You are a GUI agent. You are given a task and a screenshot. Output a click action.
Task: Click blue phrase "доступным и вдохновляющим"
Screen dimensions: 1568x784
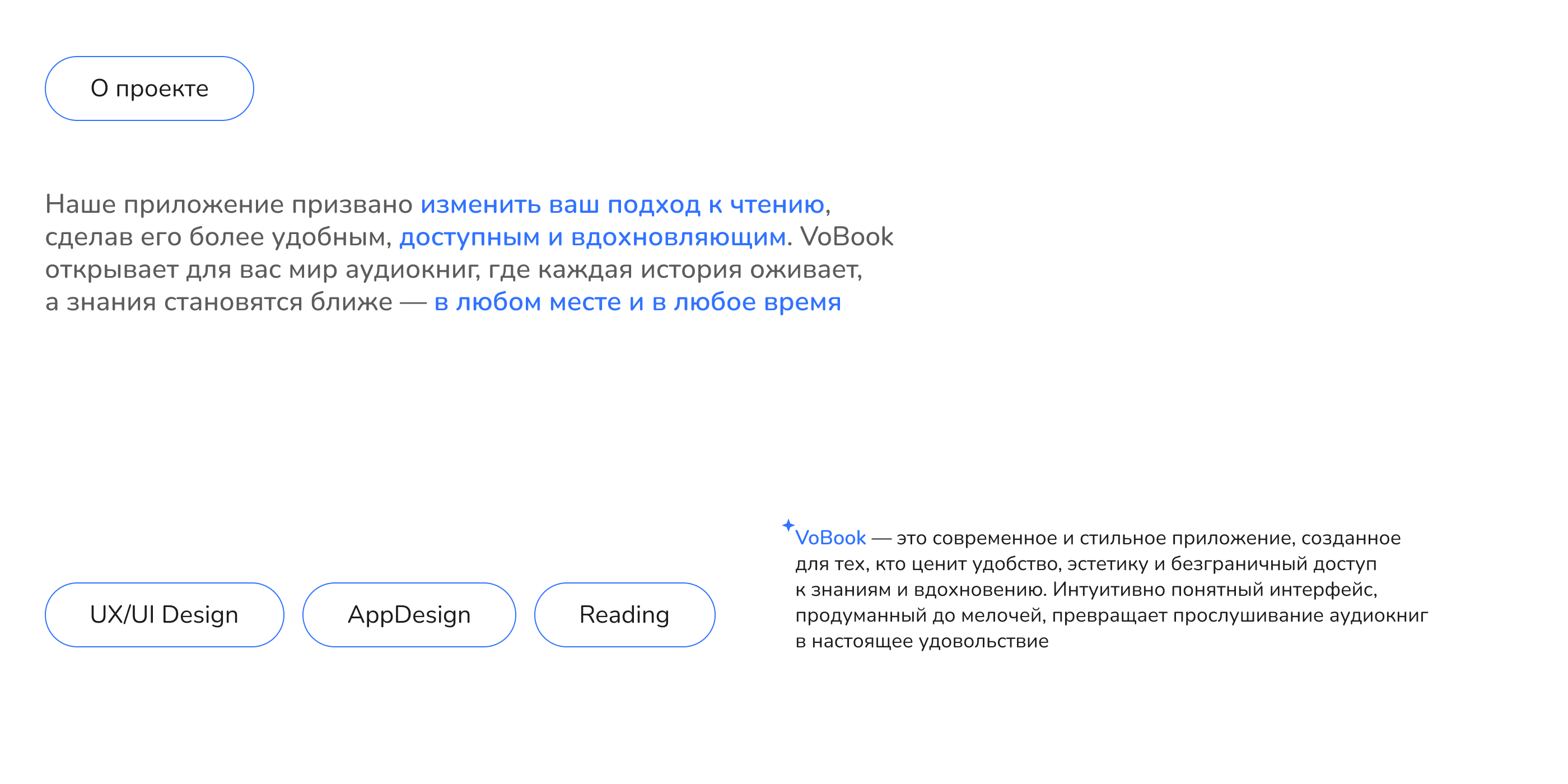592,237
